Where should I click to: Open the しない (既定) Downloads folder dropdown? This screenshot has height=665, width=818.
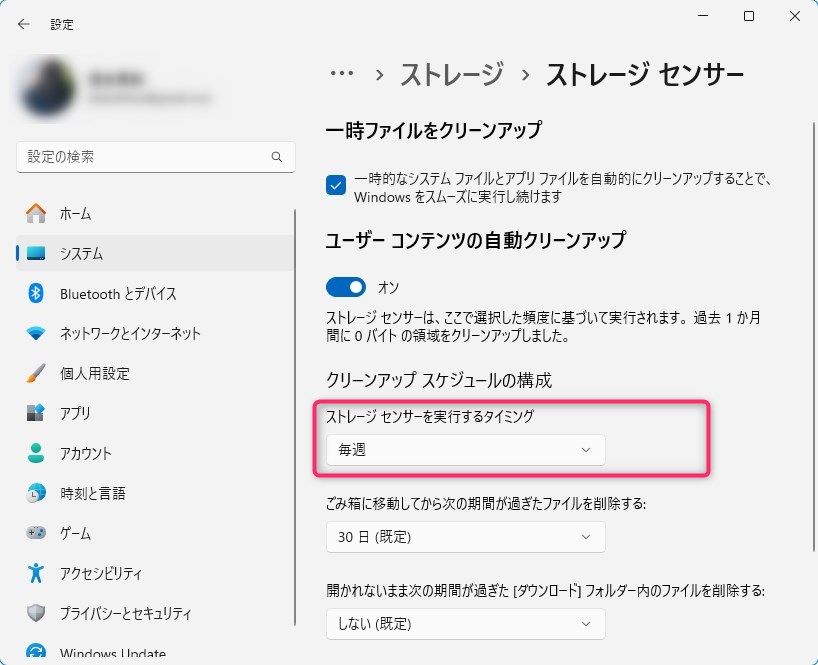click(465, 624)
